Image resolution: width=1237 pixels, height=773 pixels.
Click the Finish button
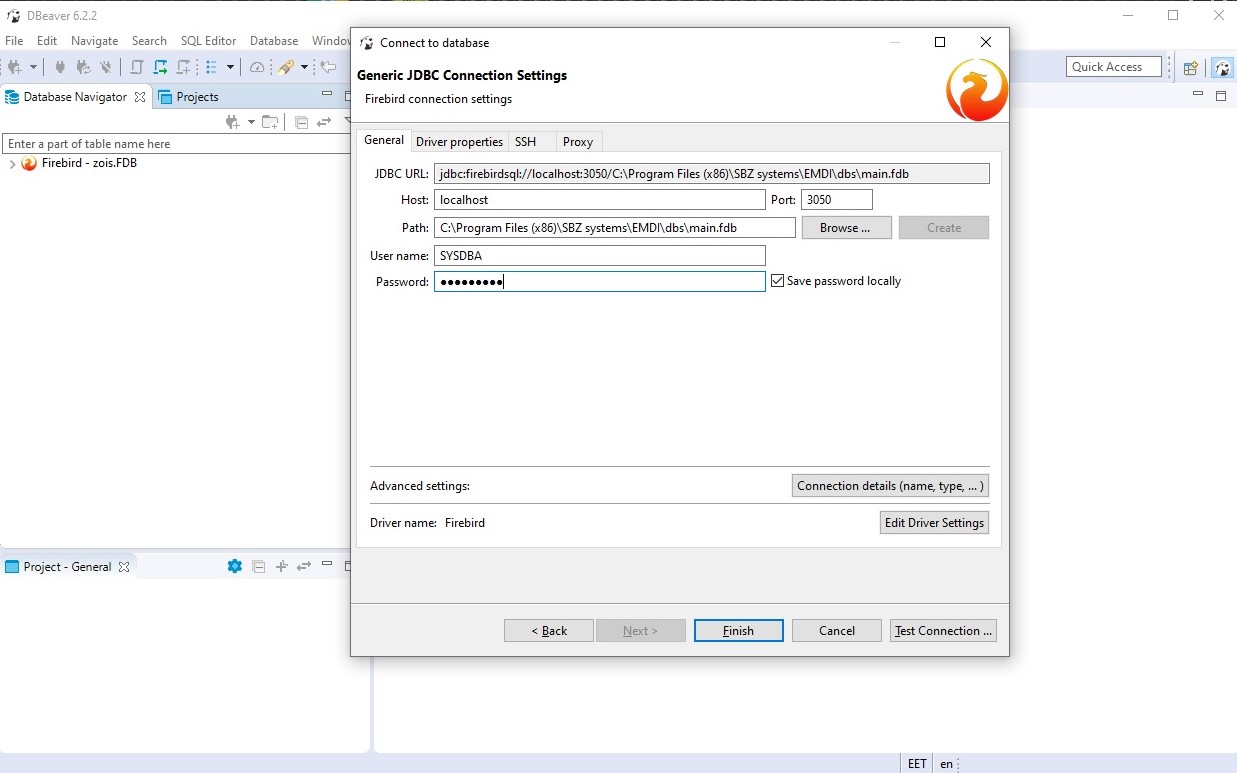click(739, 631)
